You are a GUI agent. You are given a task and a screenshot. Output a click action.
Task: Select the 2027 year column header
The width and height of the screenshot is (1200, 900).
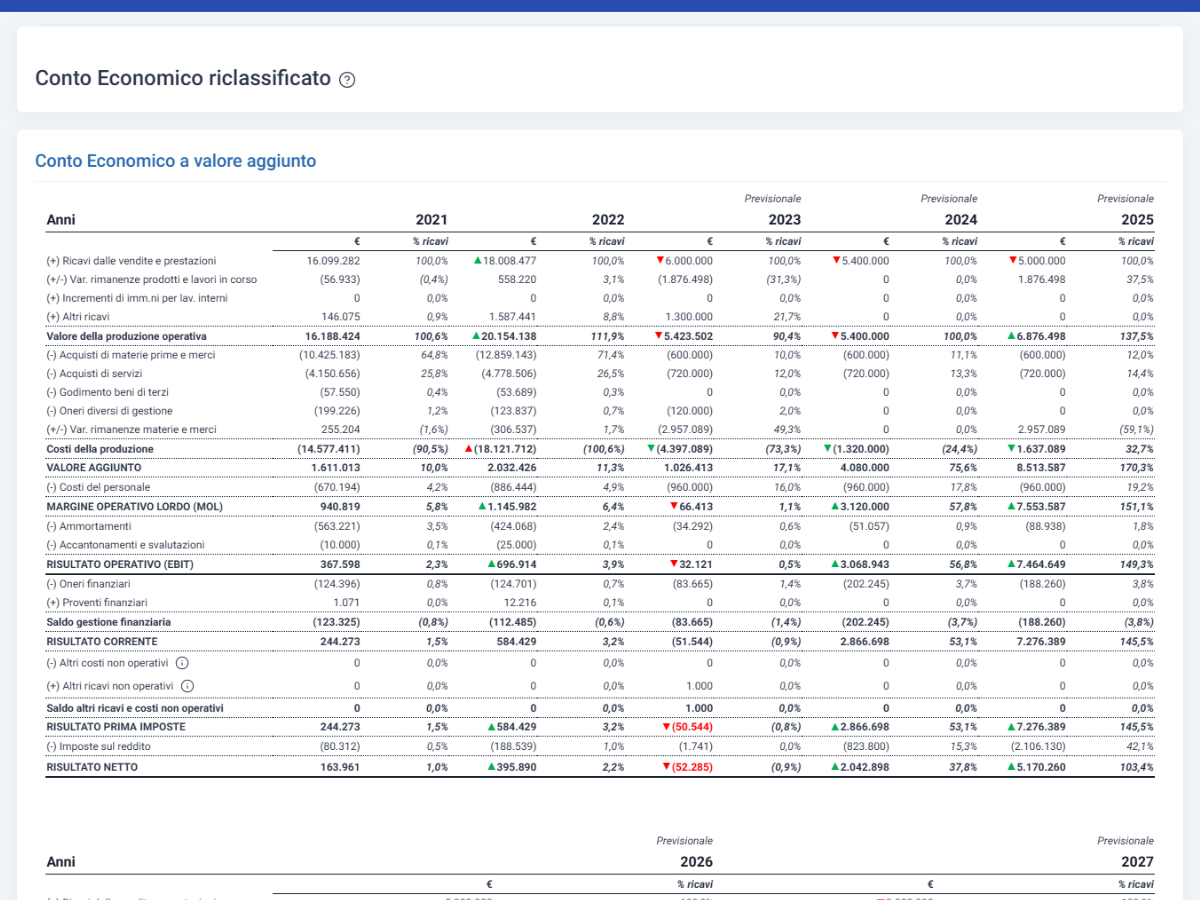tap(1137, 861)
